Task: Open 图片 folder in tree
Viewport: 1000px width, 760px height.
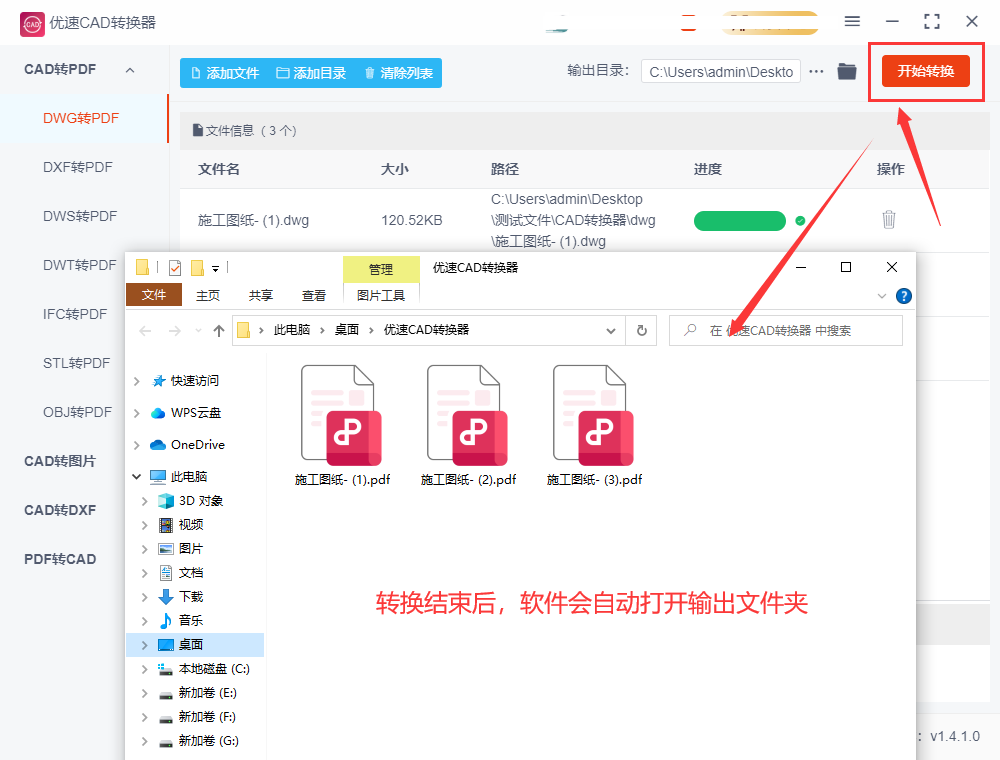Action: click(190, 548)
